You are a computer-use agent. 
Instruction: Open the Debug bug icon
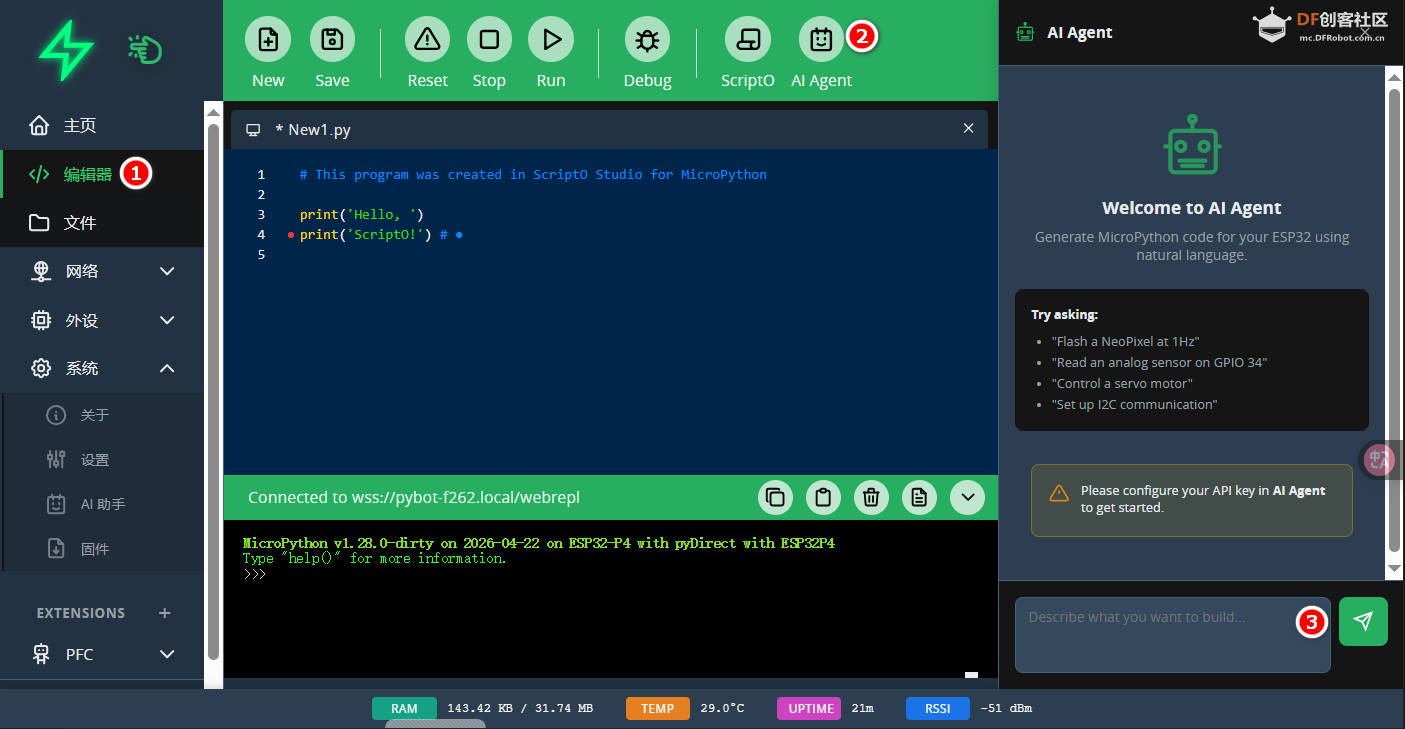tap(647, 40)
